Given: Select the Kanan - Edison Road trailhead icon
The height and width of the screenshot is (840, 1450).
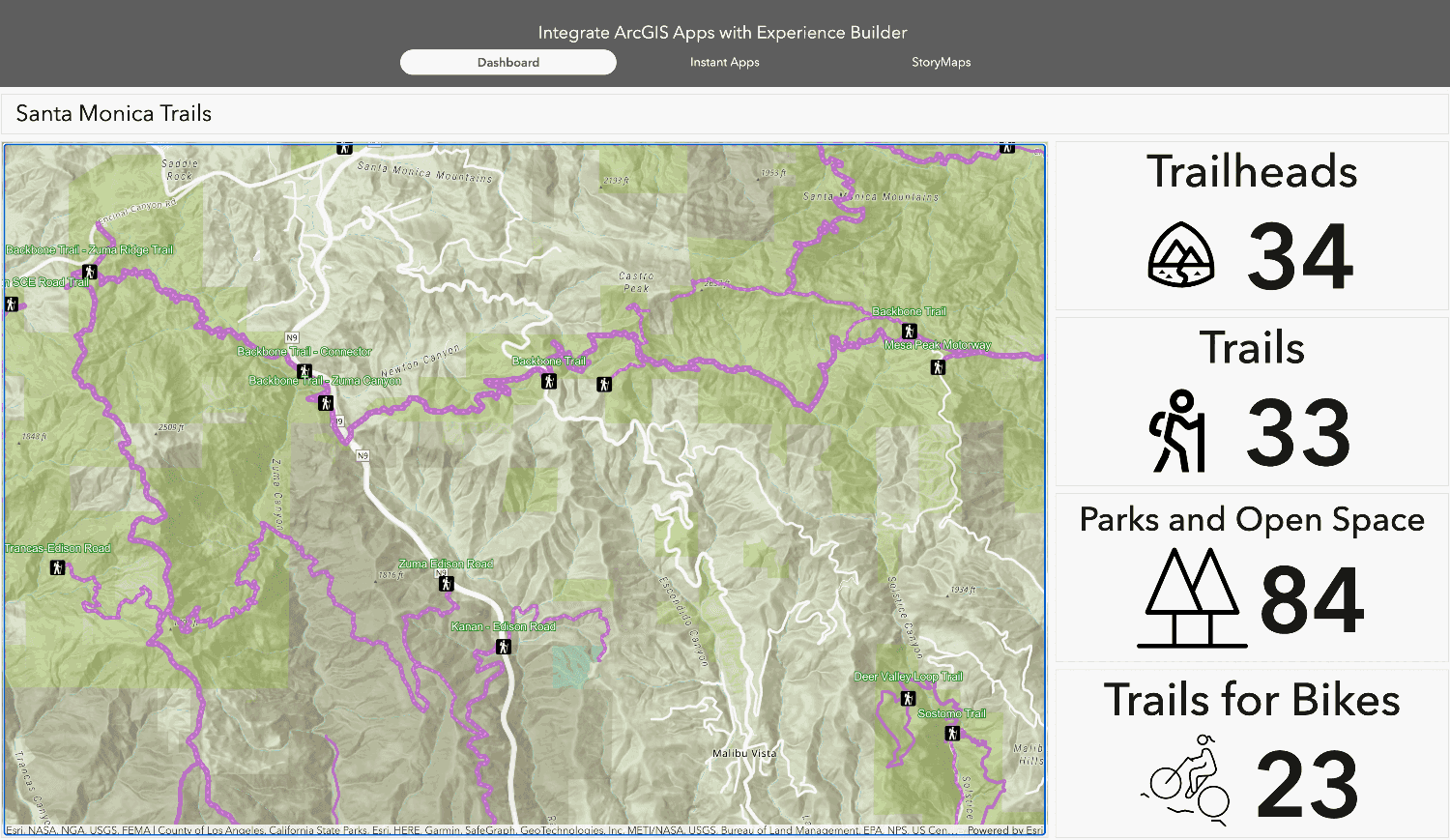Looking at the screenshot, I should pyautogui.click(x=503, y=647).
